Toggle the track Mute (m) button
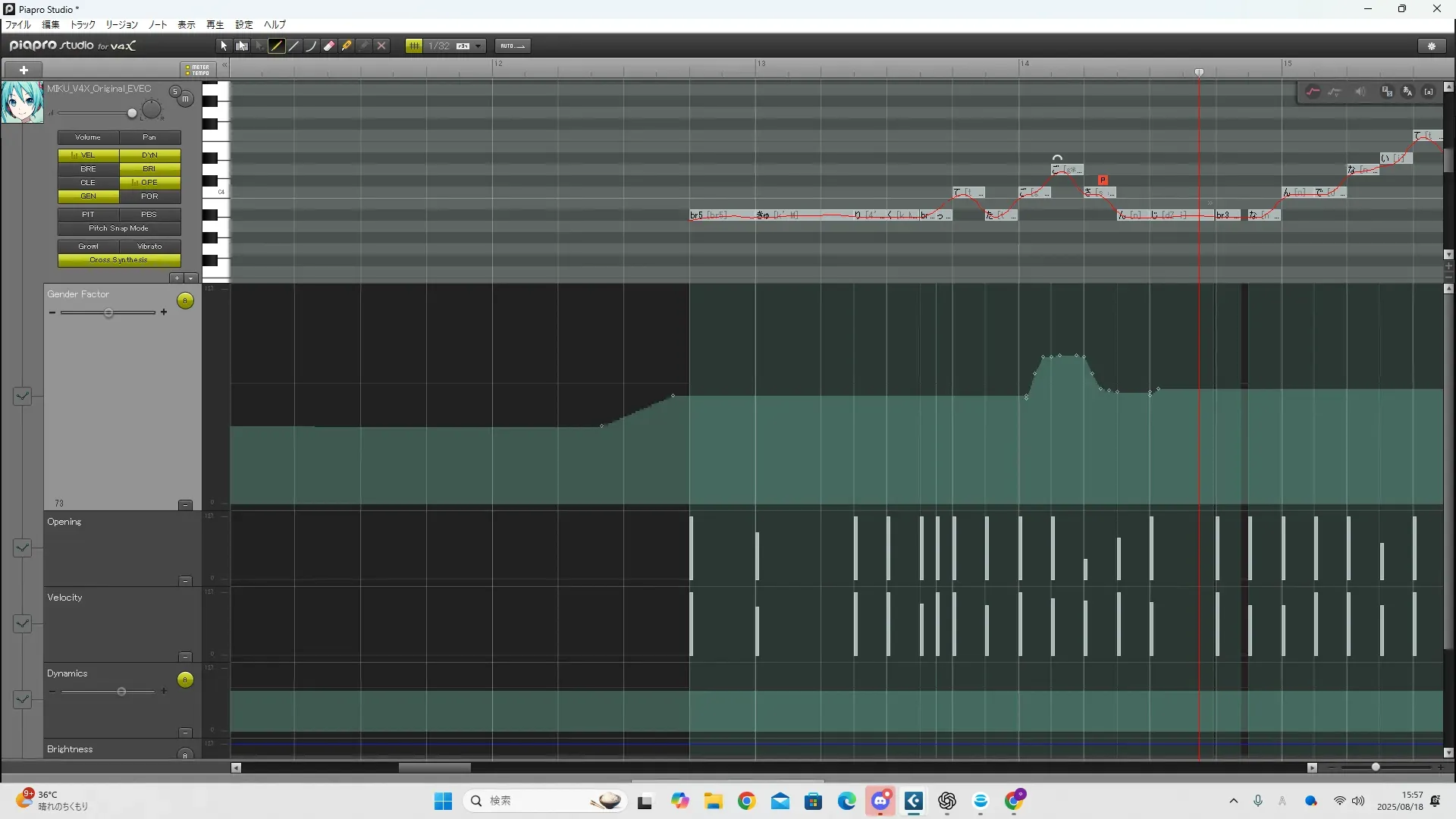This screenshot has width=1456, height=819. pyautogui.click(x=185, y=99)
